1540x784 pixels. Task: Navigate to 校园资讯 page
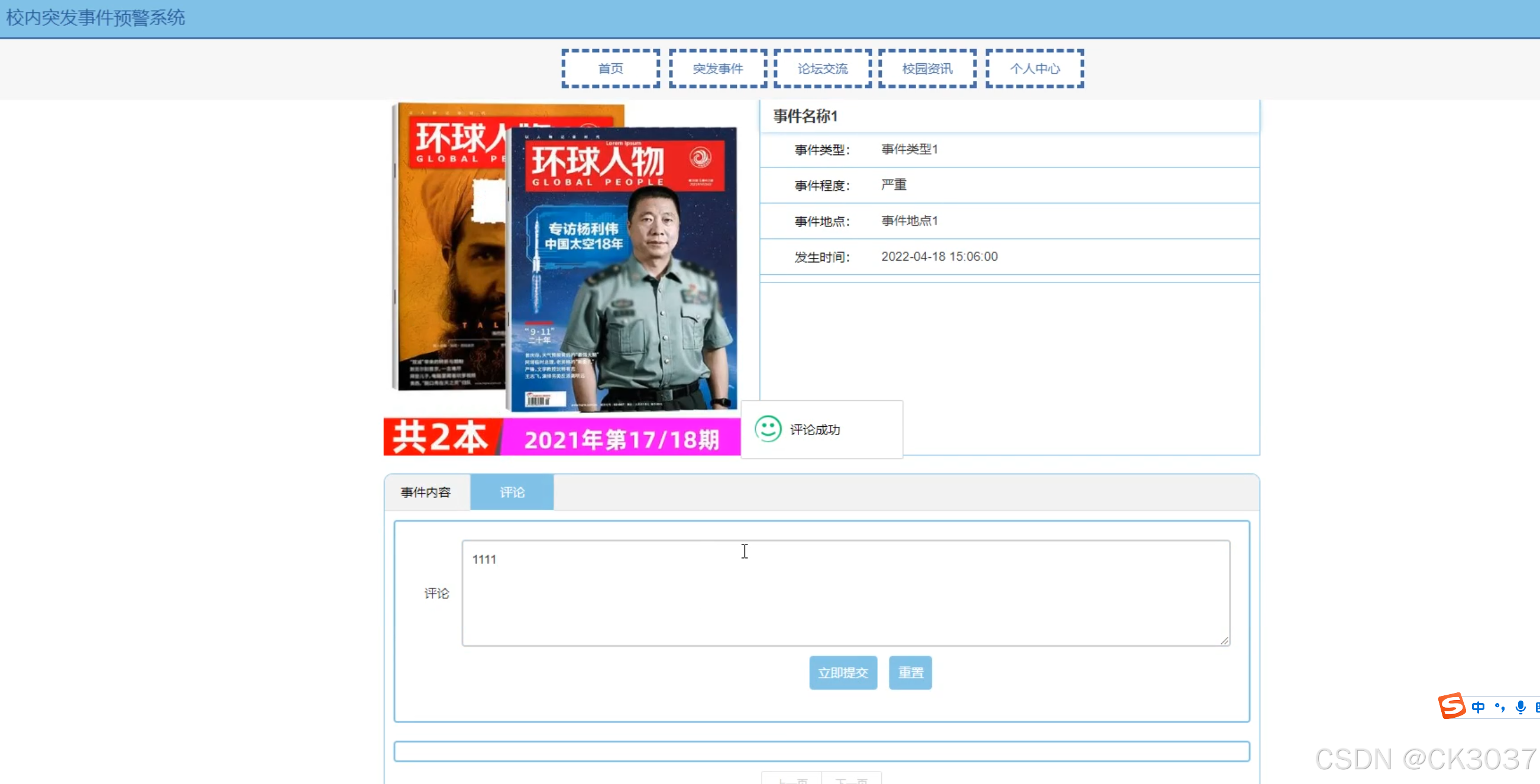[927, 69]
